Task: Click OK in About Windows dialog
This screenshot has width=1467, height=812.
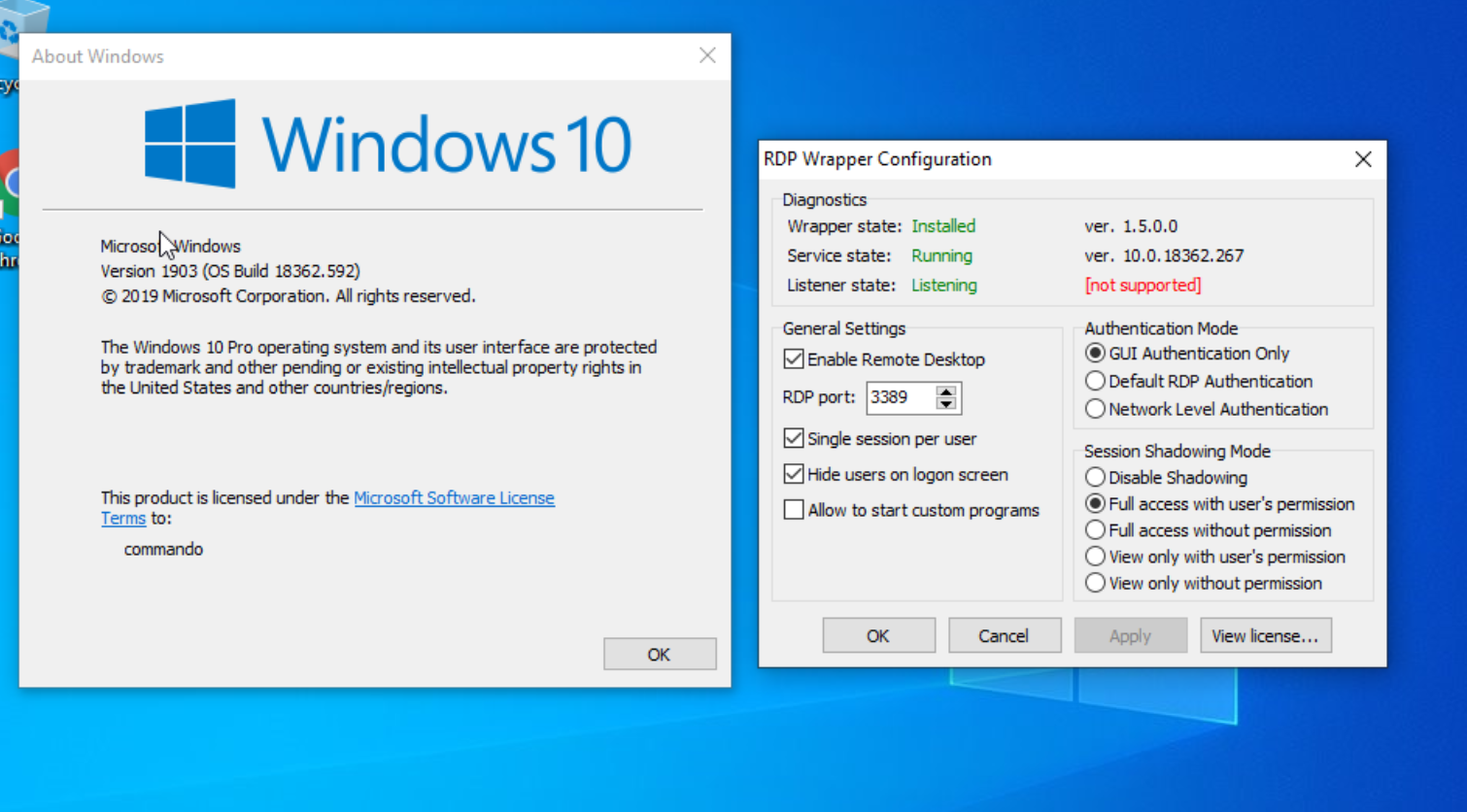Action: (x=660, y=655)
